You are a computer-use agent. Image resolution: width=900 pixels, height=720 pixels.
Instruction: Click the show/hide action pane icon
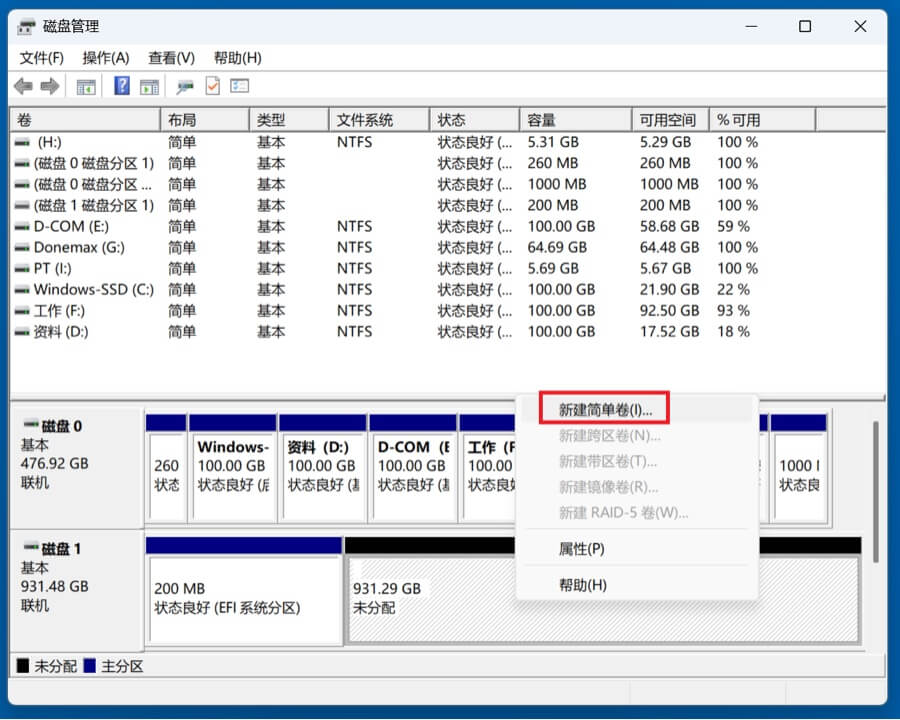149,86
